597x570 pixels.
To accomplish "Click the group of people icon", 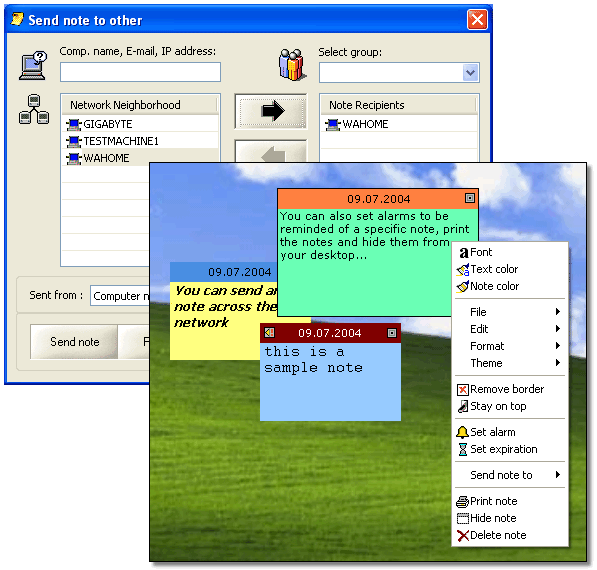I will click(x=292, y=65).
